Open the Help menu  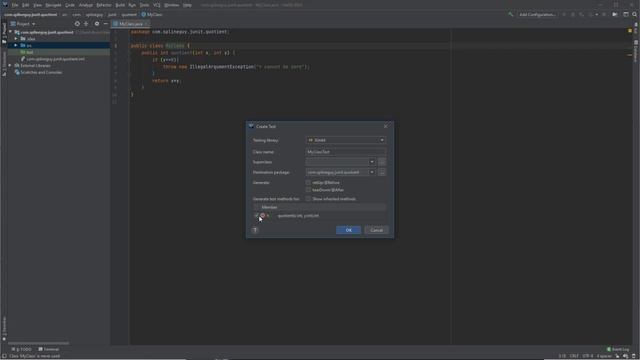[x=187, y=5]
